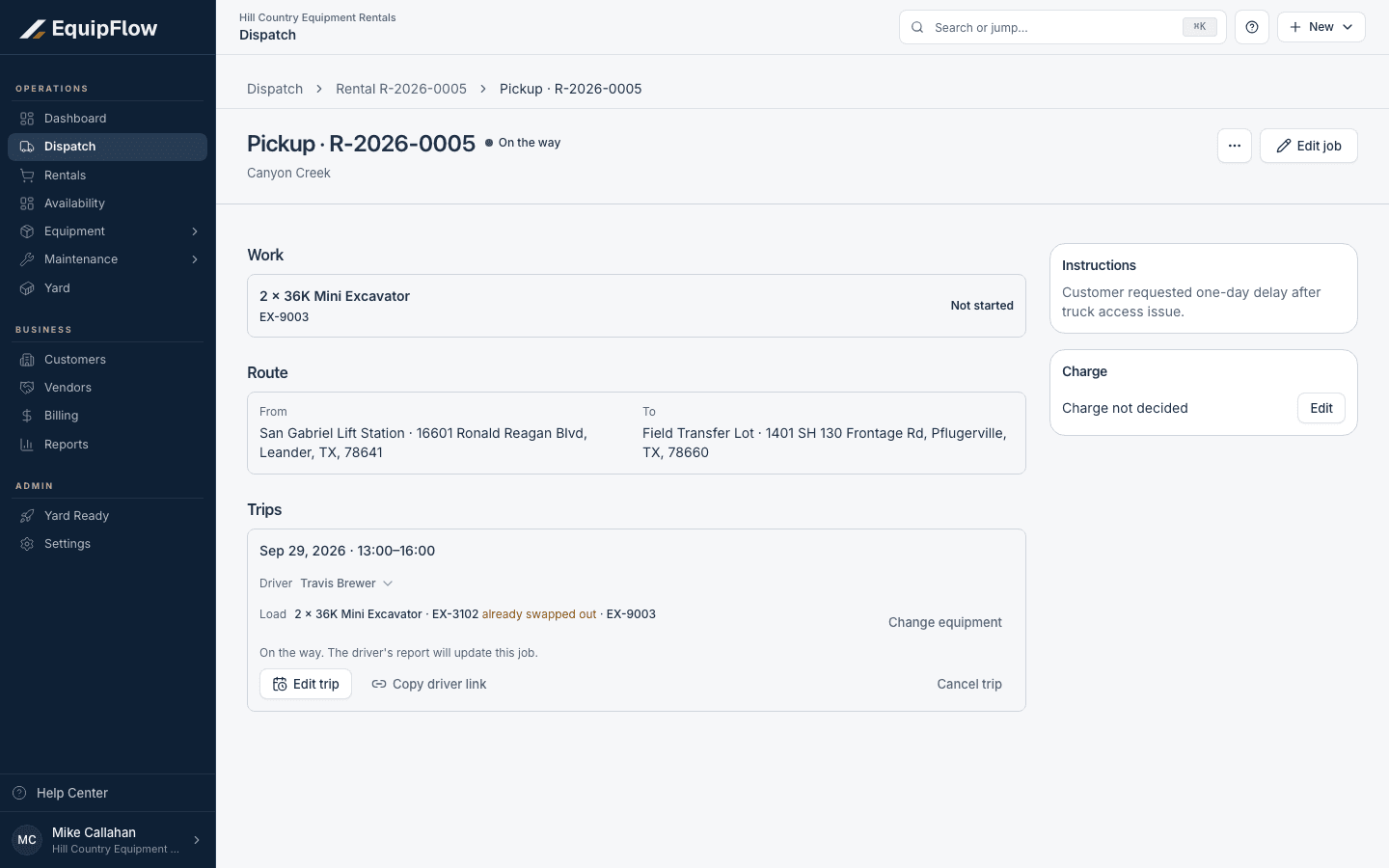Open the Billing dollar icon
Viewport: 1389px width, 868px height.
tap(27, 416)
